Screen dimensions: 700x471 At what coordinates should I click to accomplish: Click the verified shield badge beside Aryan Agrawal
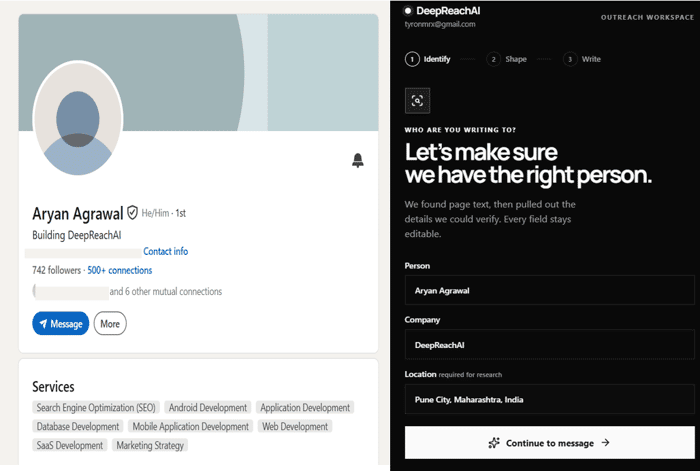tap(132, 213)
